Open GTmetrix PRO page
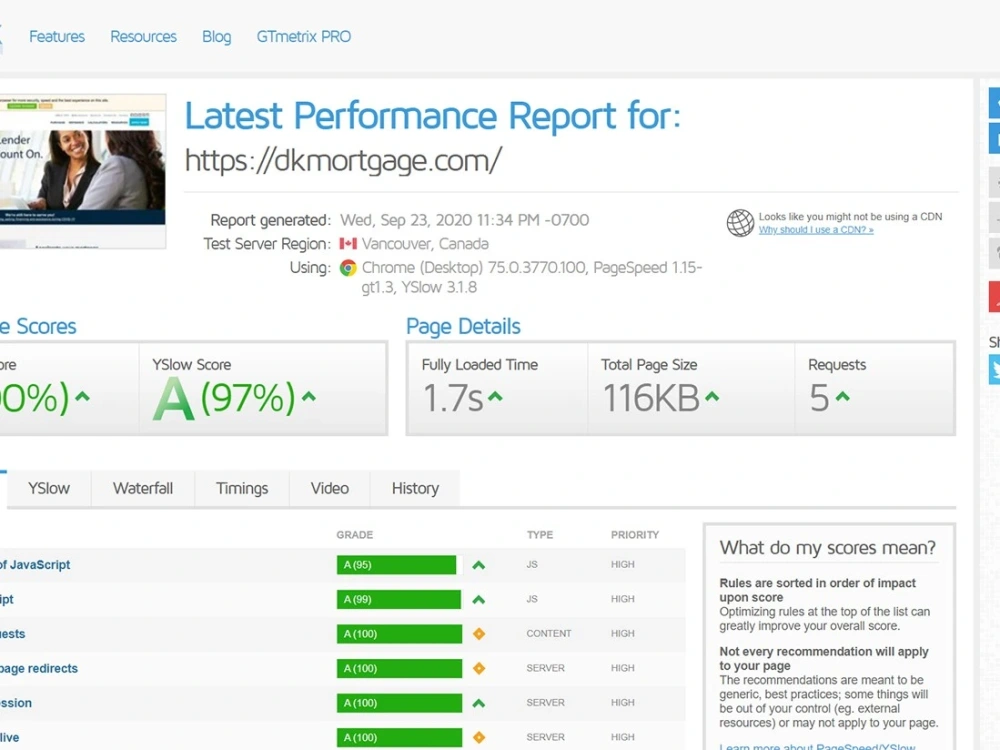Image resolution: width=1000 pixels, height=750 pixels. pos(304,36)
